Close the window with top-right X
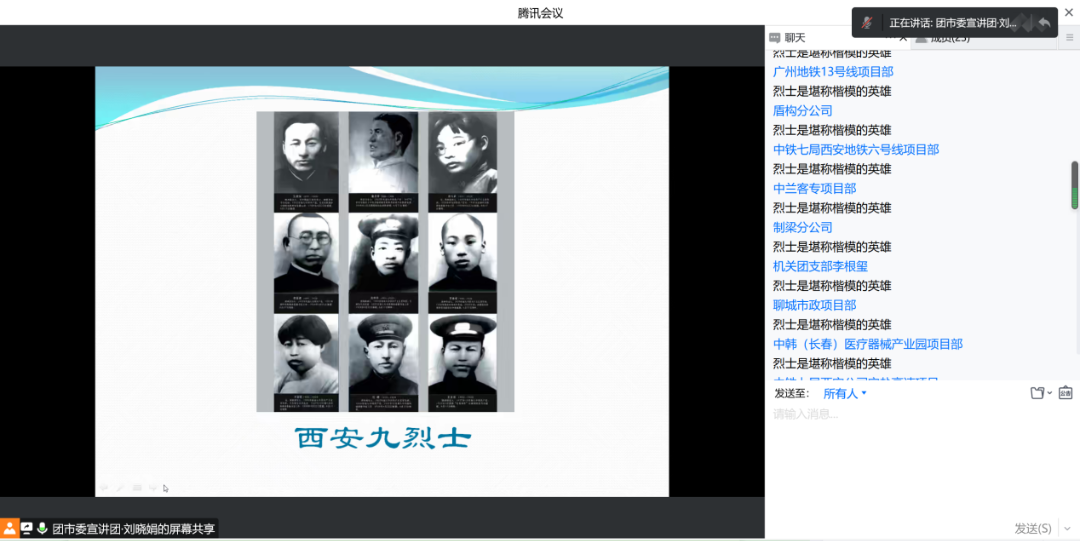Viewport: 1080px width, 541px height. (1068, 12)
